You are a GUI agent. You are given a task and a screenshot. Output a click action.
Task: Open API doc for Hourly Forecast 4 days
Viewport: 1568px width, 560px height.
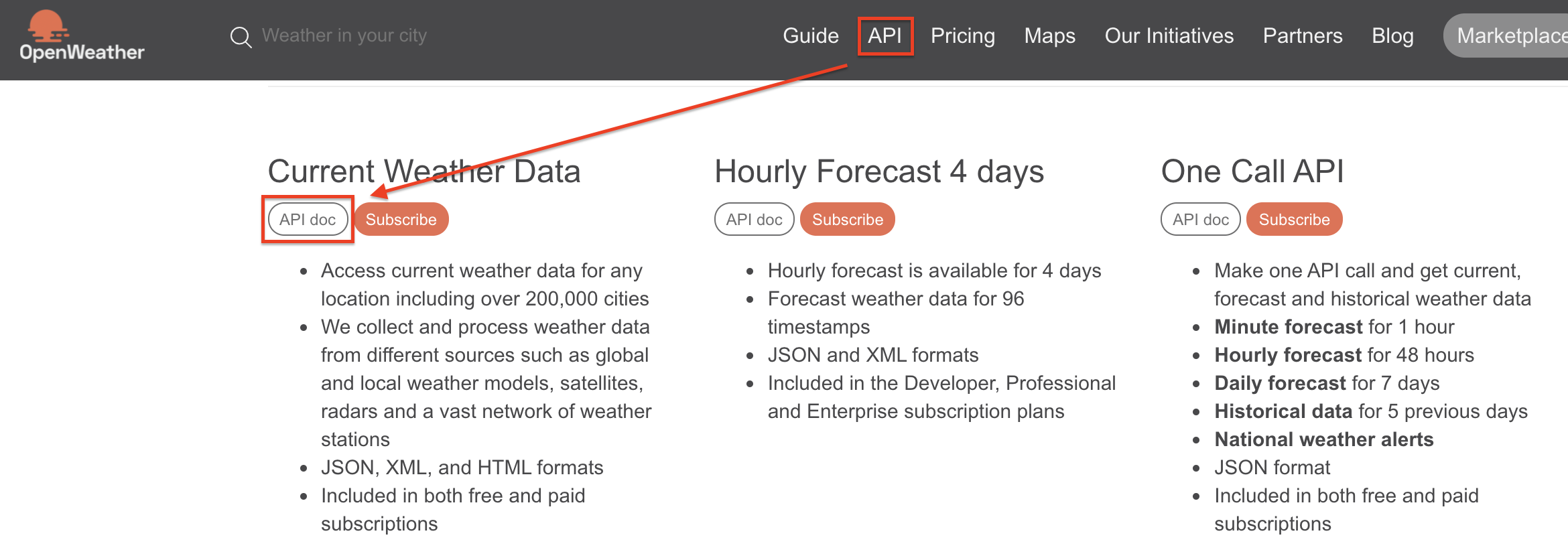pos(754,219)
